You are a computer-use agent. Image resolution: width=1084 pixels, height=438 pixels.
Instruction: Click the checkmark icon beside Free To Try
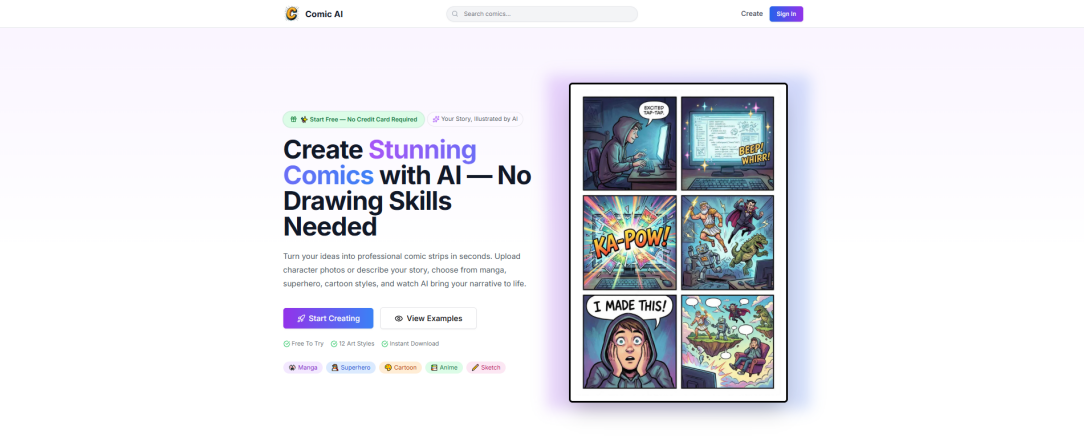click(x=286, y=343)
